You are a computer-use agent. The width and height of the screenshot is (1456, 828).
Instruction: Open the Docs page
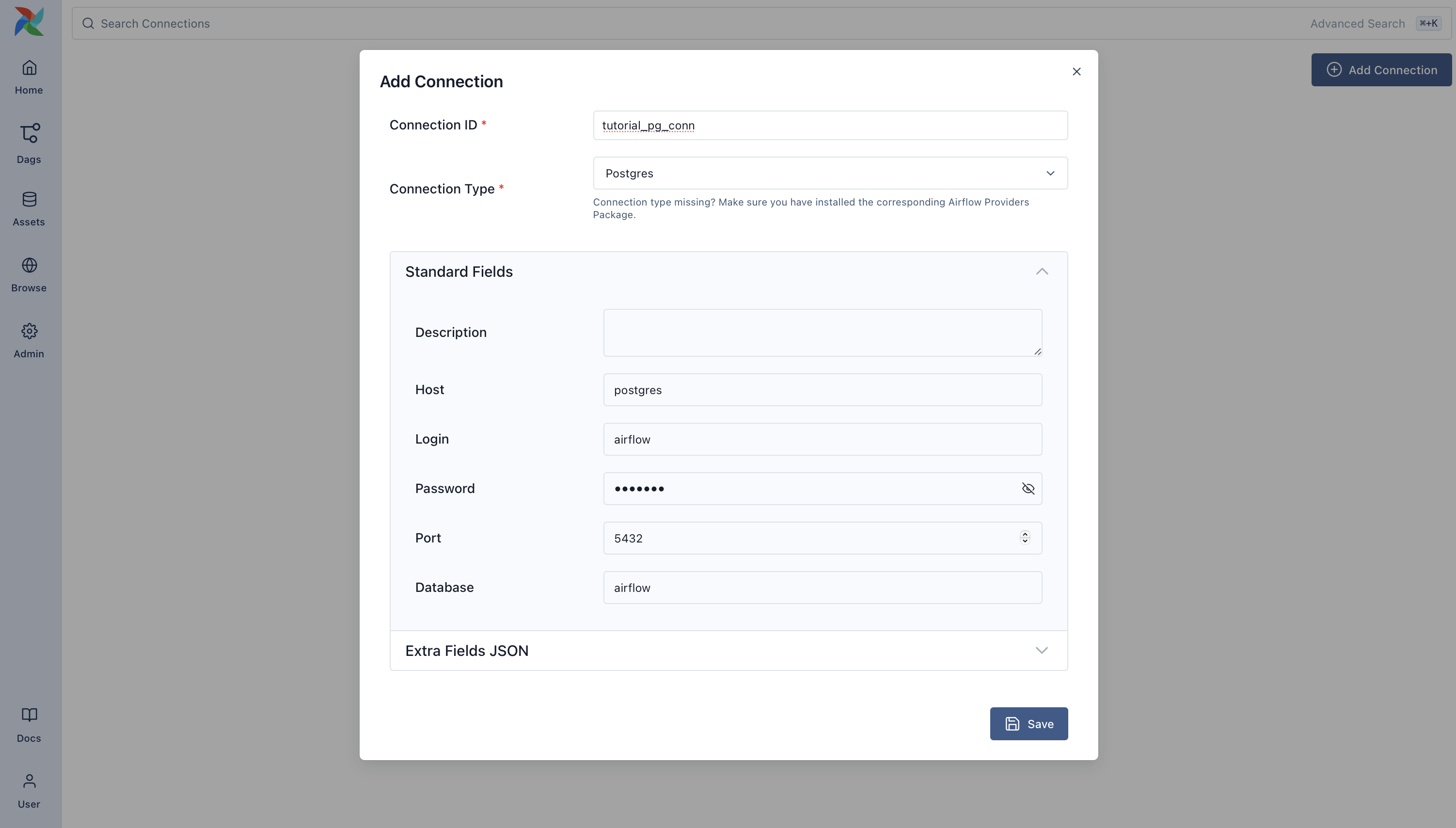pyautogui.click(x=29, y=723)
